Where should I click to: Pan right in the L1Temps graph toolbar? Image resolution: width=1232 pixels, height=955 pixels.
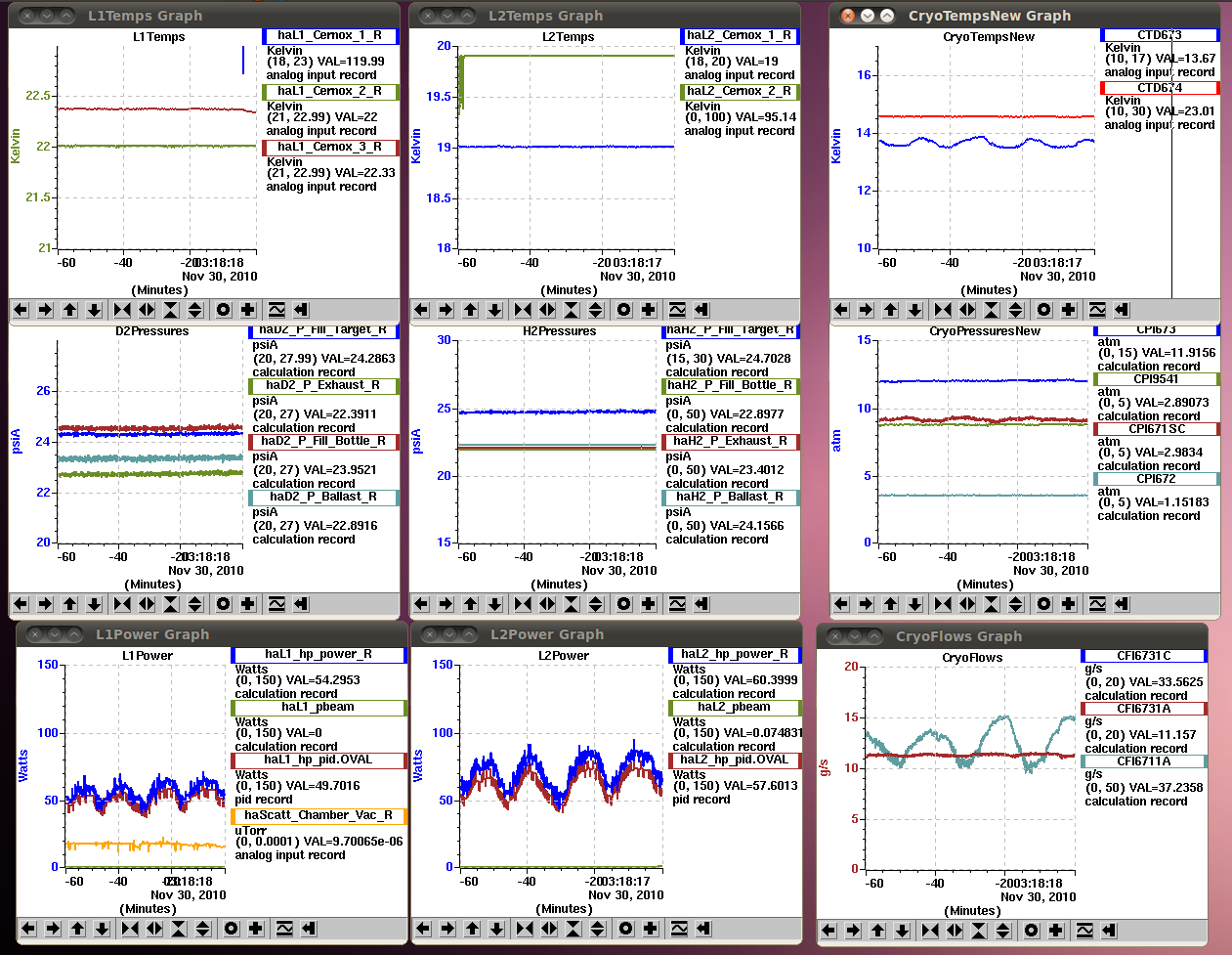(45, 310)
